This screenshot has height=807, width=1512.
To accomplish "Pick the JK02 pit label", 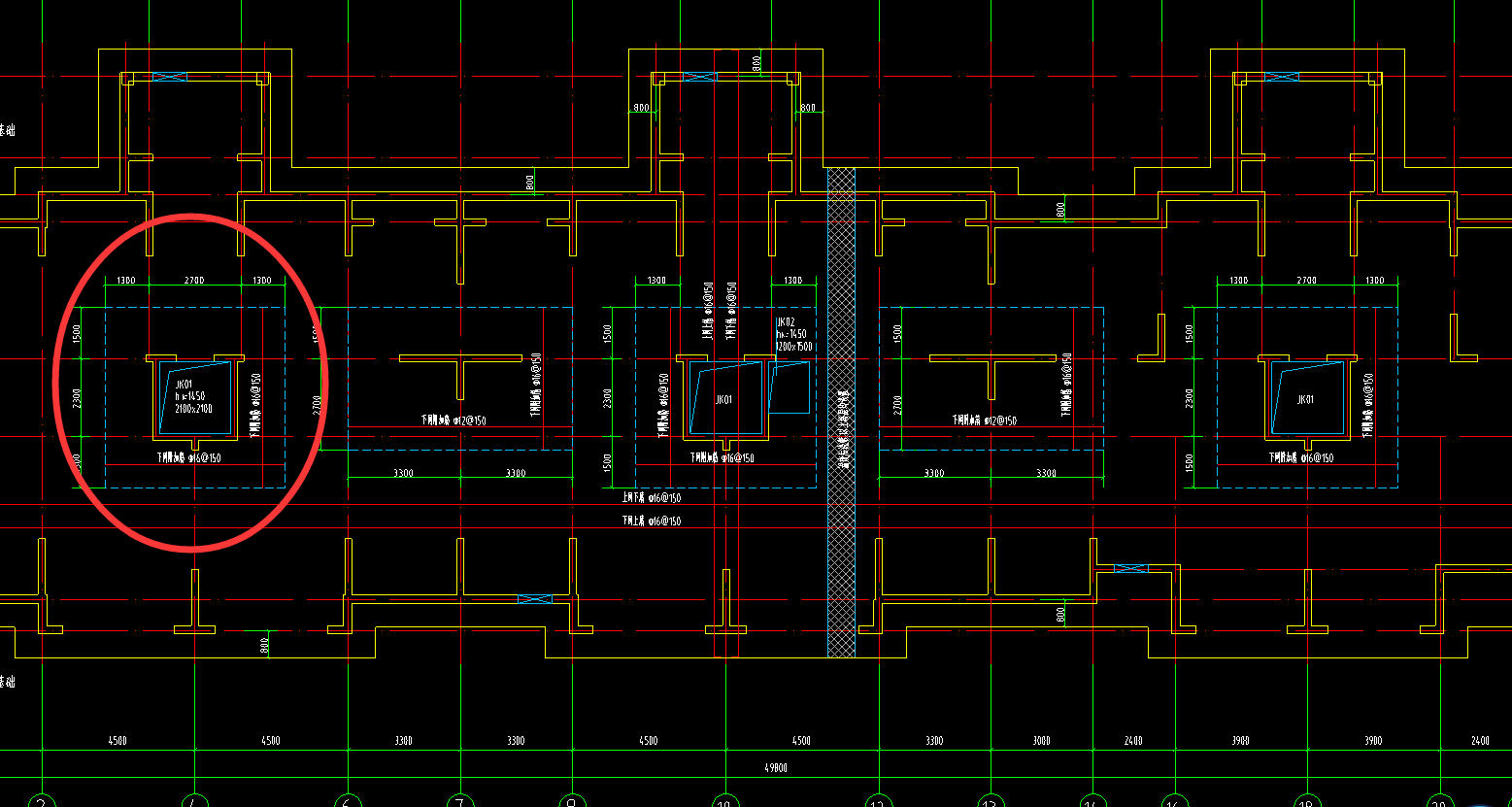I will (x=786, y=321).
